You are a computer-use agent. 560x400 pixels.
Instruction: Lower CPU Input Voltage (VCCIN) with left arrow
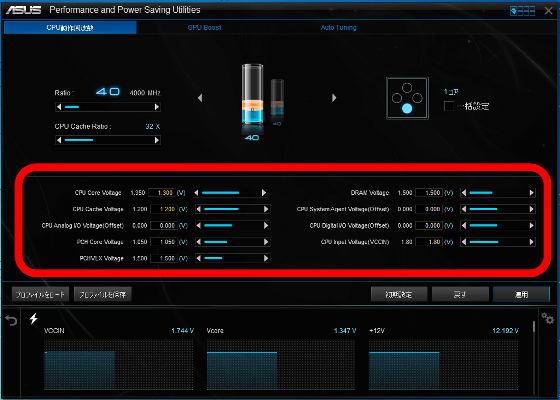[x=464, y=242]
